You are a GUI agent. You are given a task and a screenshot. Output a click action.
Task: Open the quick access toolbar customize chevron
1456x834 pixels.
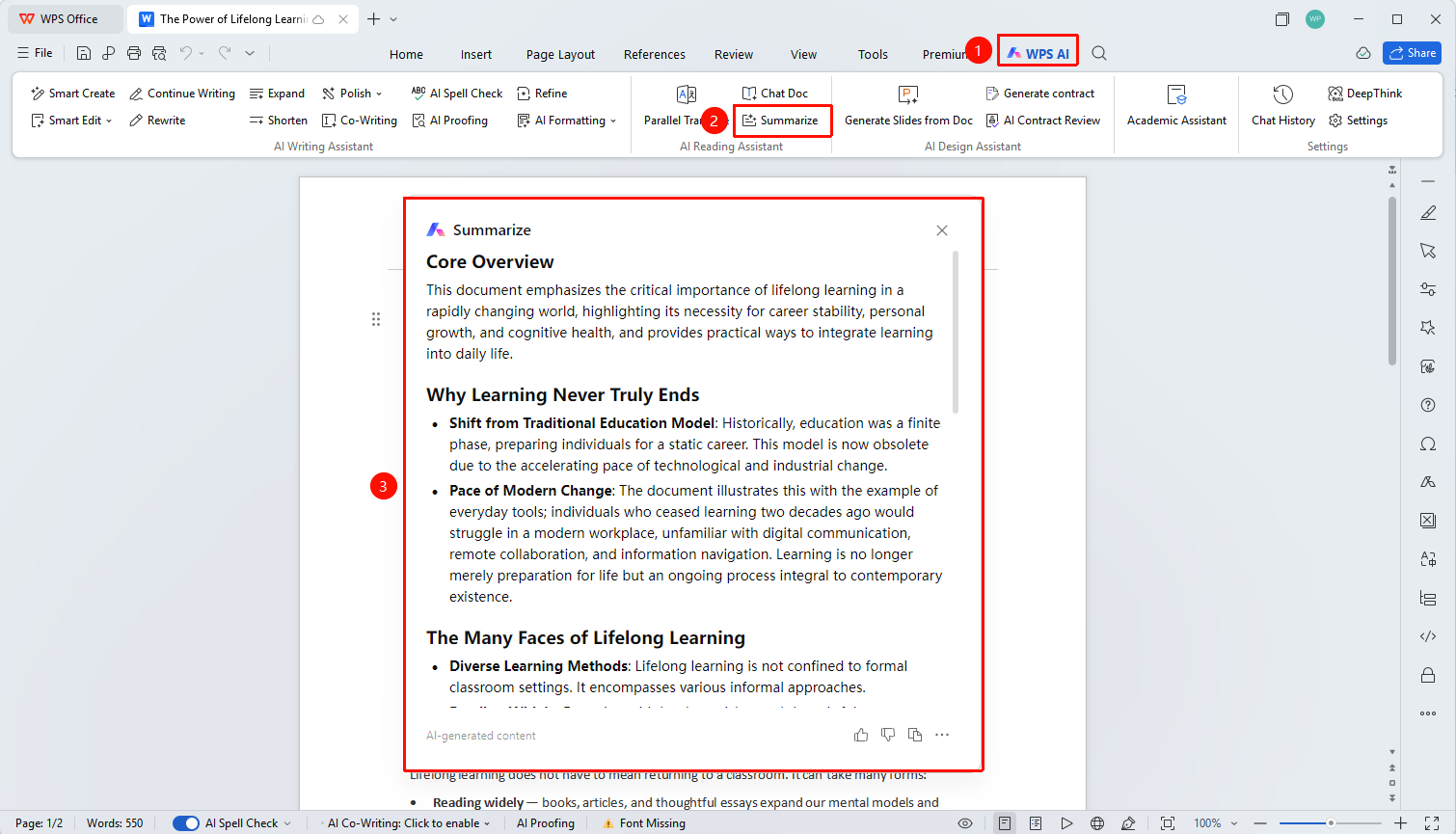pos(250,54)
